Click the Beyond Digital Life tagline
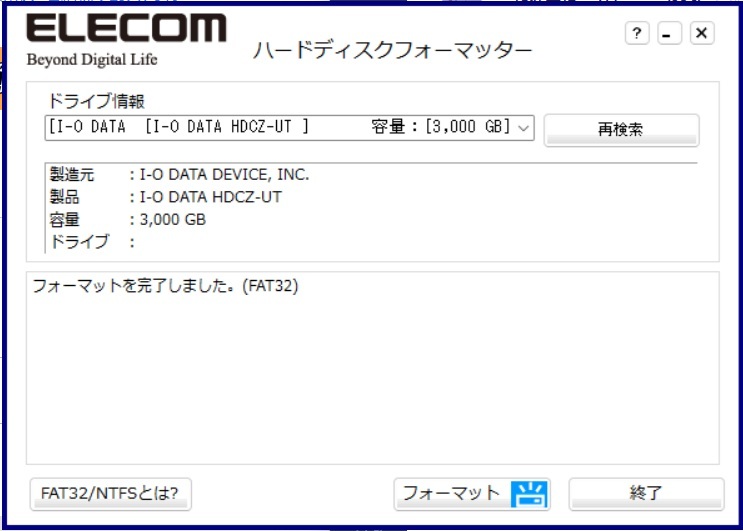 tap(92, 60)
